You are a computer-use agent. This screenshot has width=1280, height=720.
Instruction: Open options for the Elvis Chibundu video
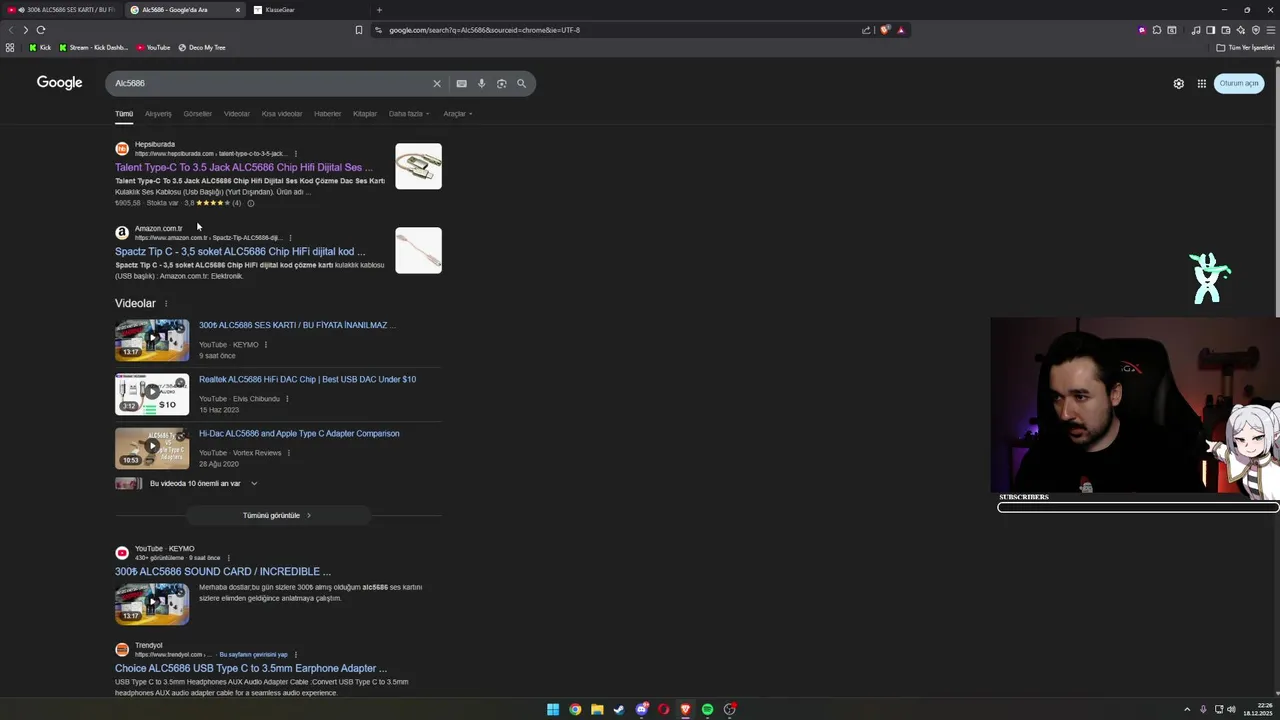287,399
